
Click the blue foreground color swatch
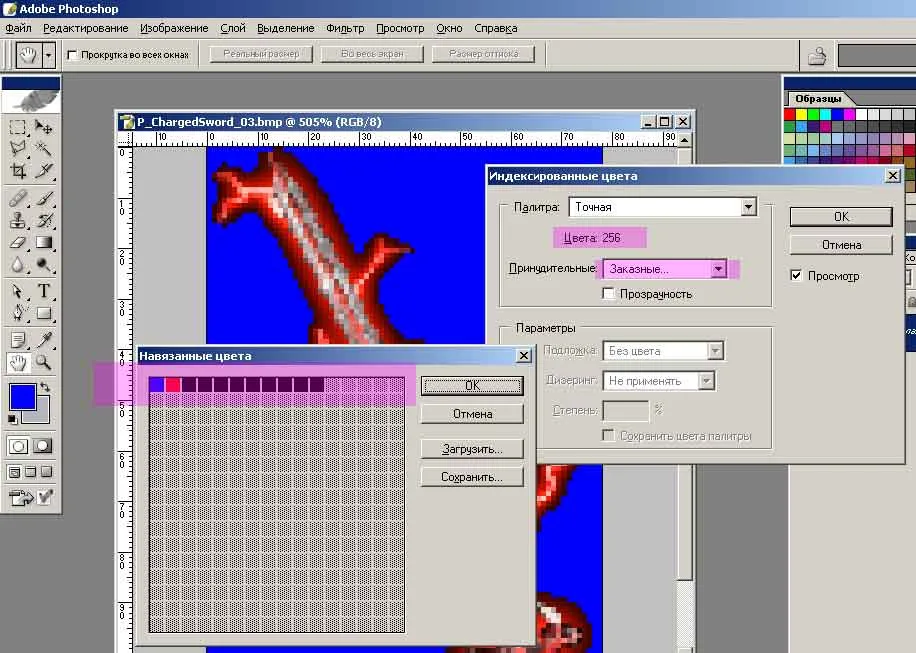point(21,395)
